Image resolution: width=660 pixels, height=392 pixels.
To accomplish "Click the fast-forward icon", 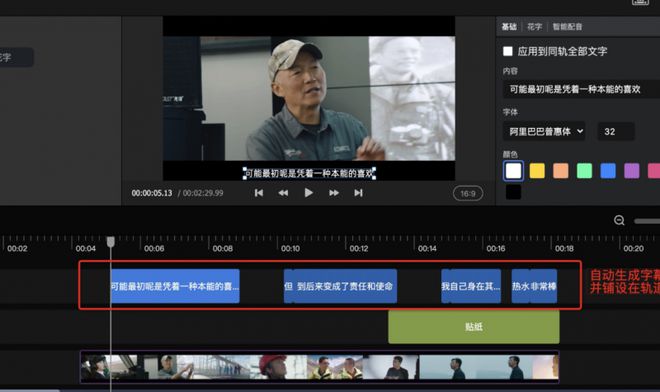I will point(334,193).
